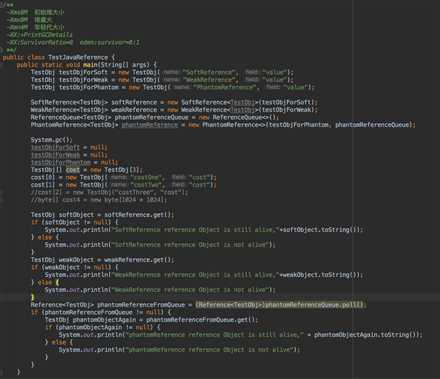Click the "phantomReference reference Object is not alive" string

pyautogui.click(x=211, y=350)
